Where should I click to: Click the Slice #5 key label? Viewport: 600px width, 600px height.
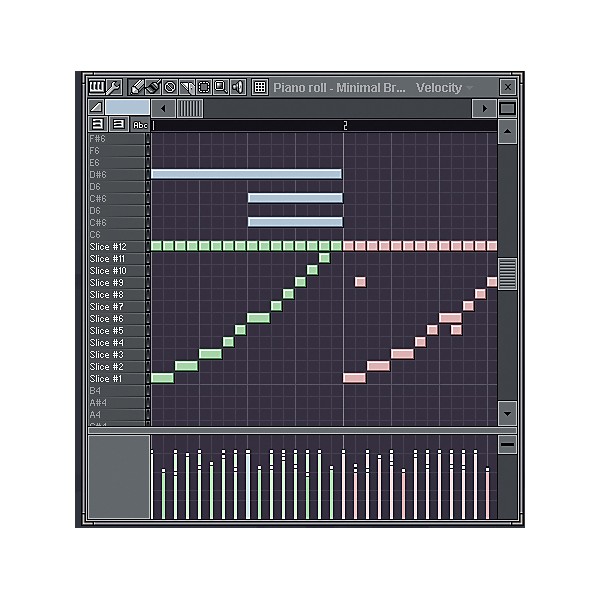tap(106, 331)
